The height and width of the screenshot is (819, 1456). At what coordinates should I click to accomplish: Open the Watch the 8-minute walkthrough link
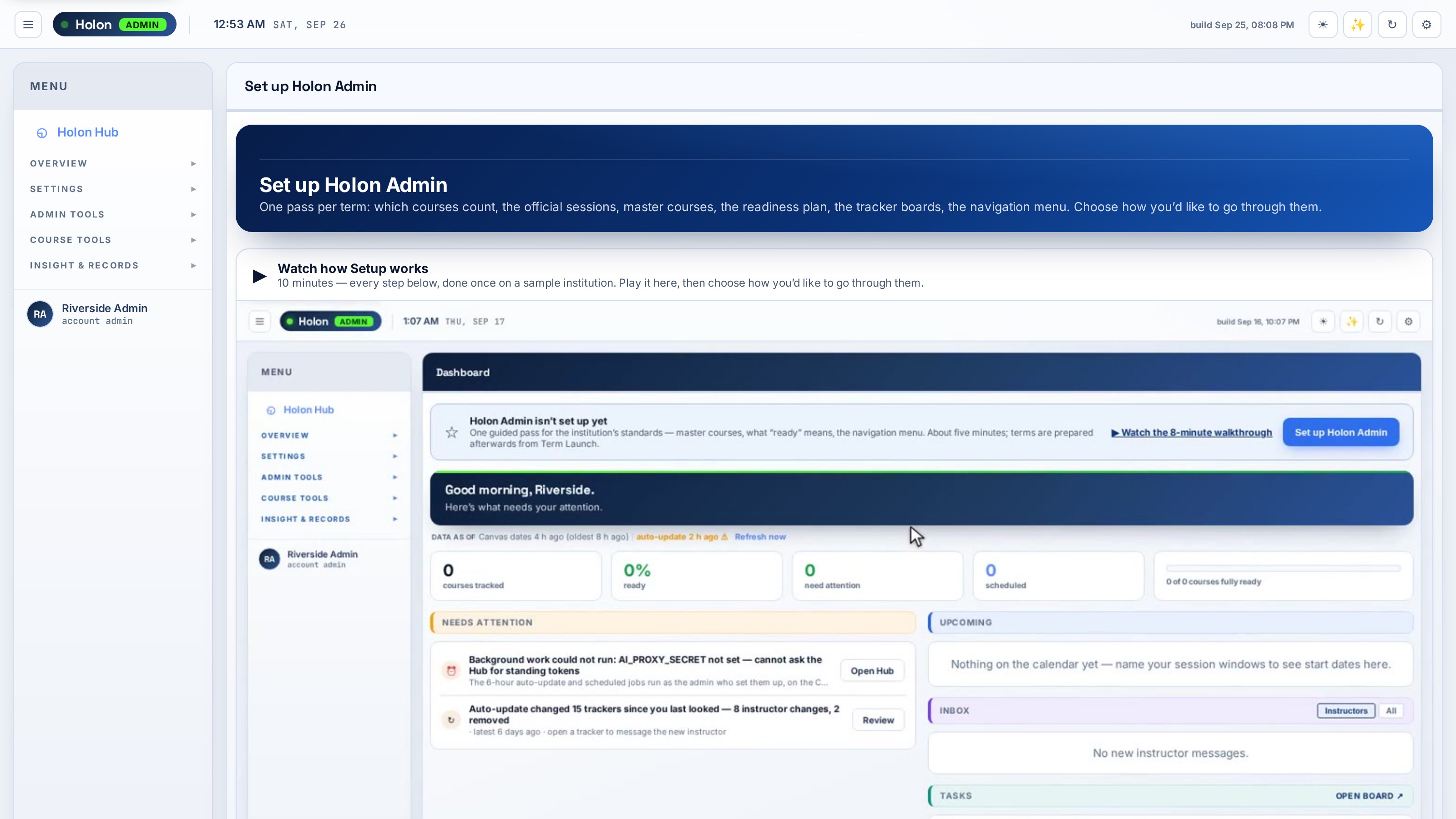click(x=1192, y=432)
